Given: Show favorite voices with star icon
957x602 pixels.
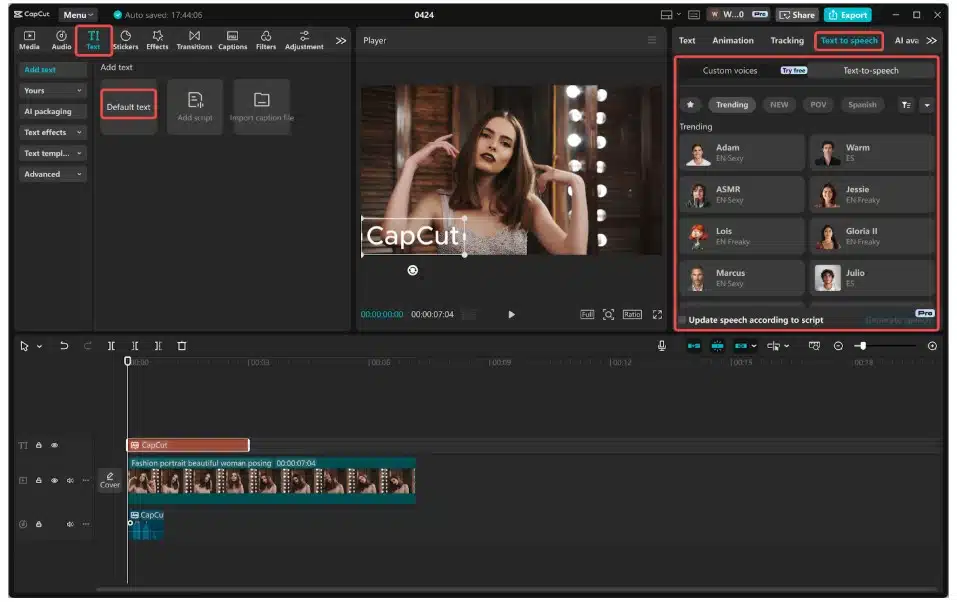Looking at the screenshot, I should point(690,104).
